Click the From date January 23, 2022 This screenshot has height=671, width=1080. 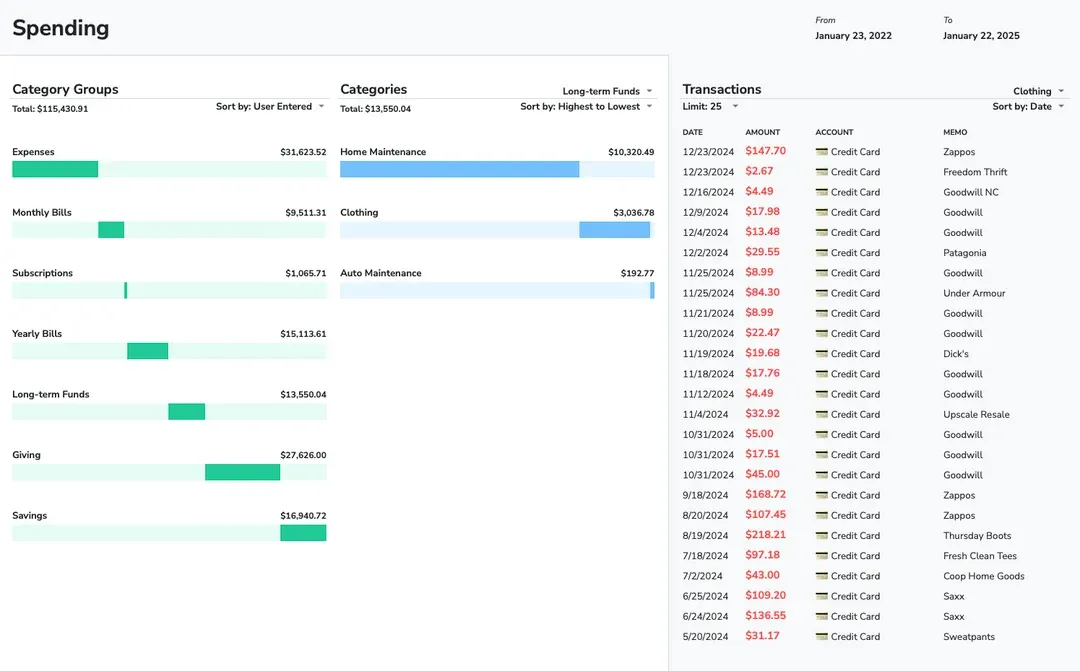point(853,36)
